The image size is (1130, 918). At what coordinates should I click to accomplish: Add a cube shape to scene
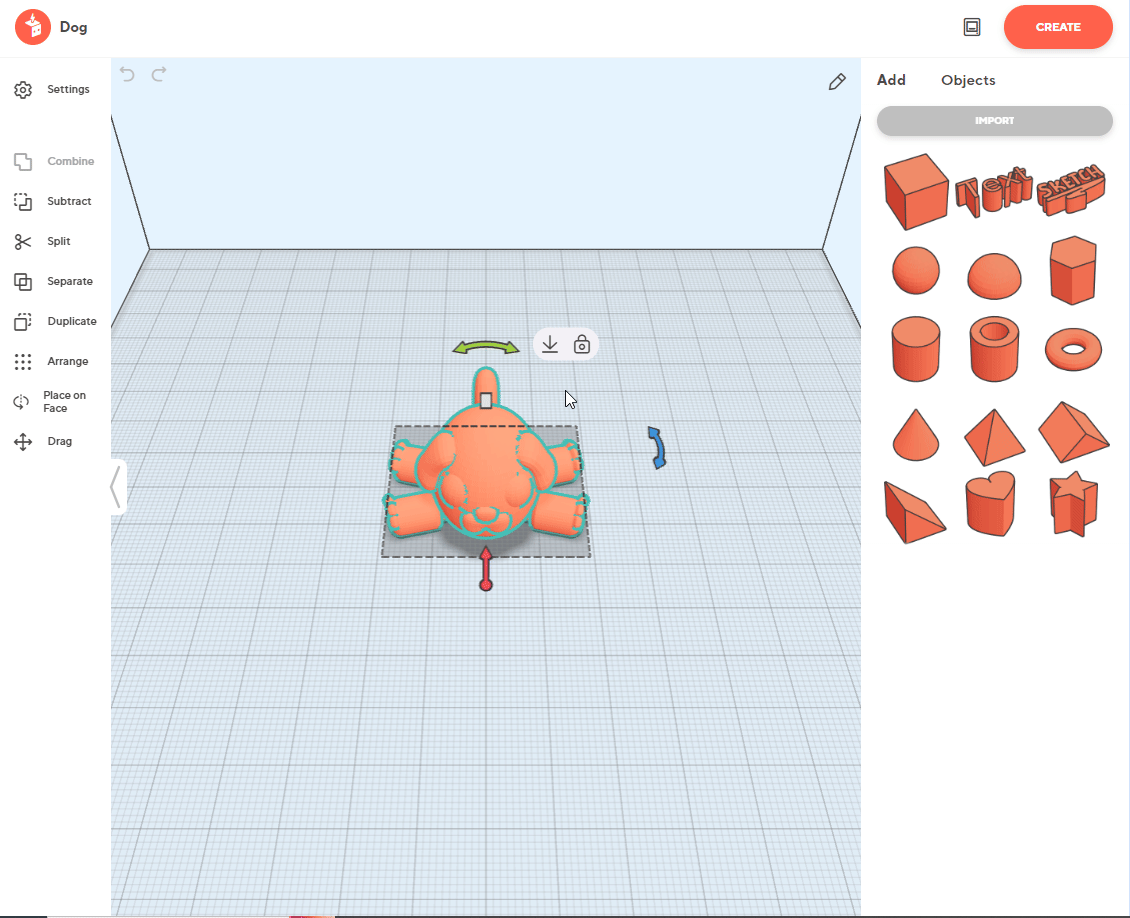[x=915, y=191]
